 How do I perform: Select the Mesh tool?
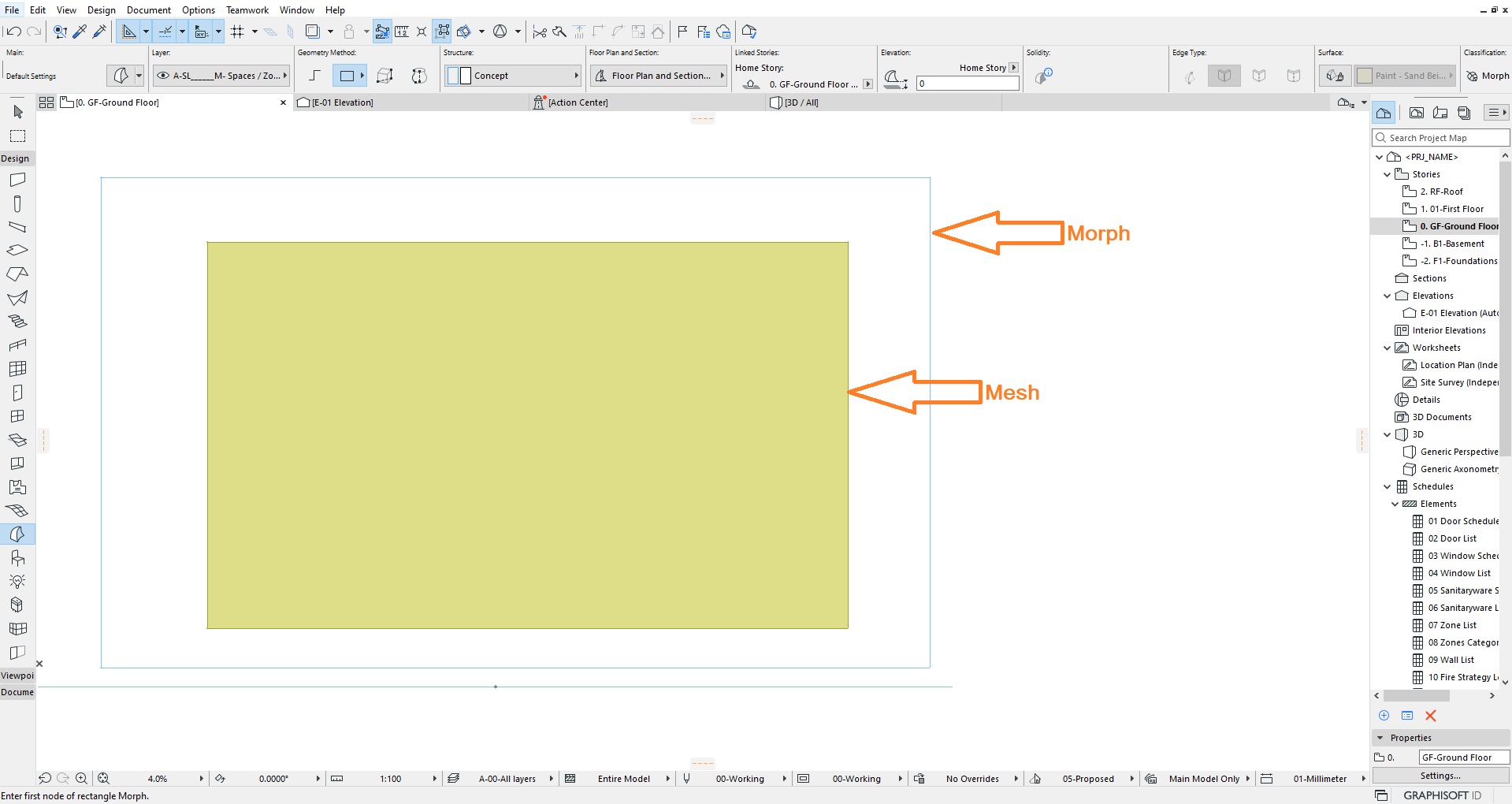tap(17, 511)
